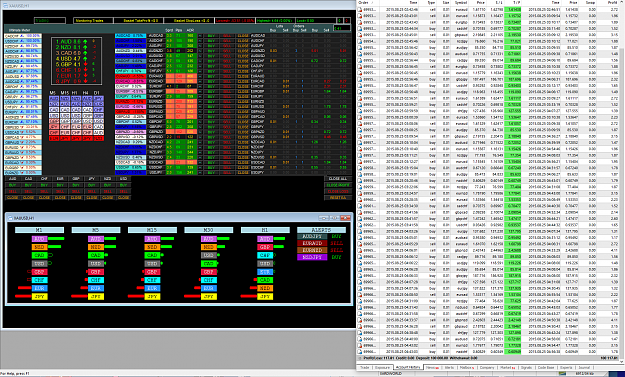Screen dimensions: 625x377
Task: Open the Exposure tab
Action: (382, 367)
